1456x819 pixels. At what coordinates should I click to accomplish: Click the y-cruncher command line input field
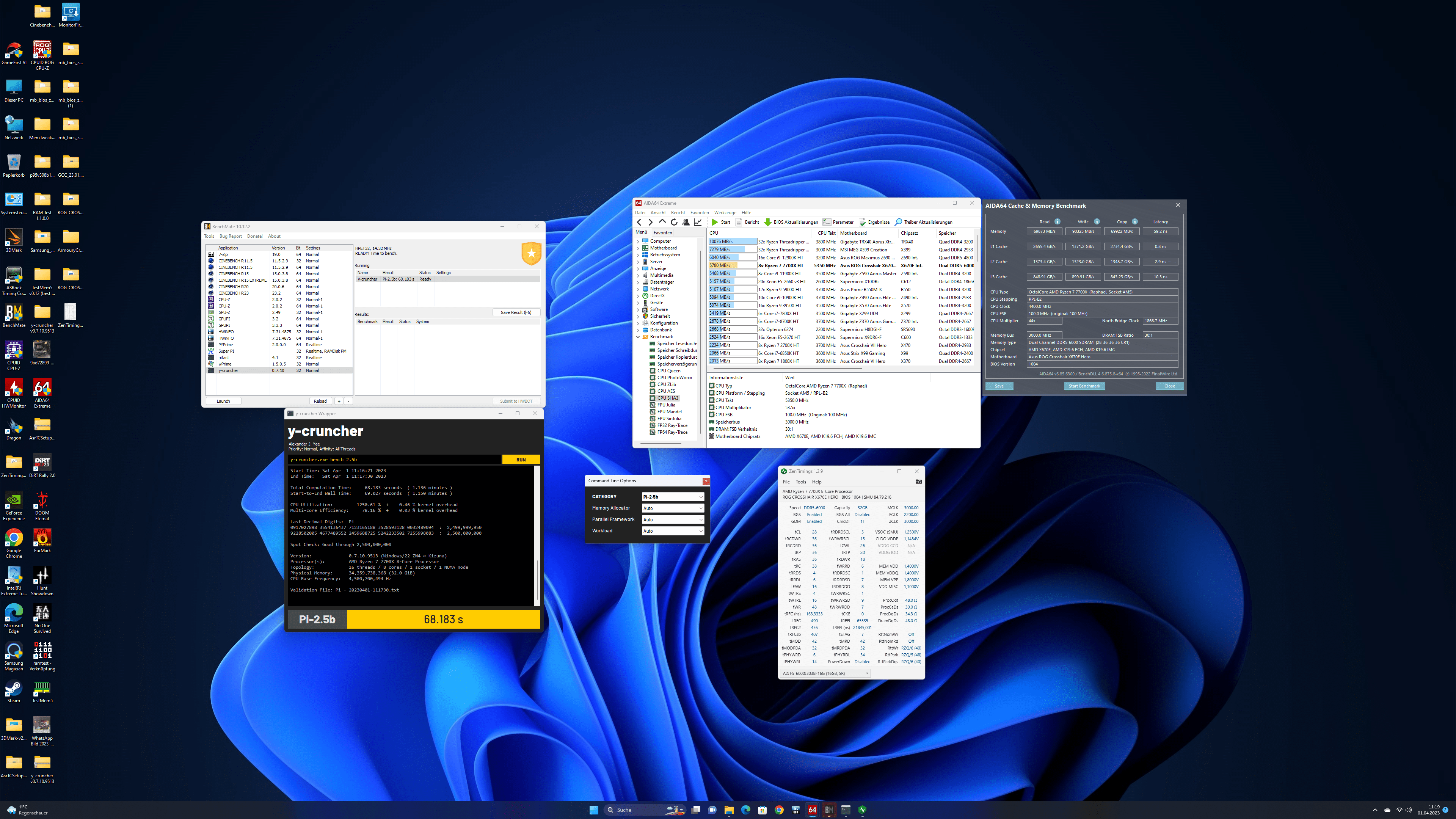[x=394, y=460]
